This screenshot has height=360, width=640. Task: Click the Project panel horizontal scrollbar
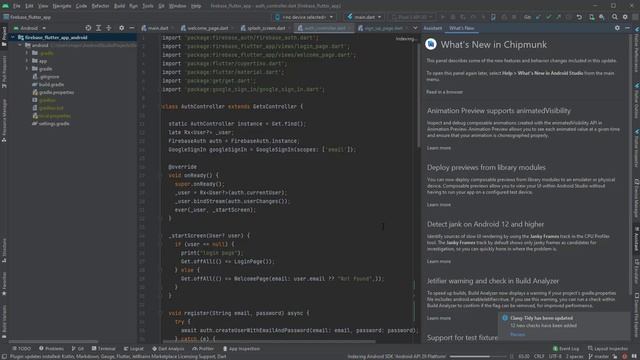point(53,341)
